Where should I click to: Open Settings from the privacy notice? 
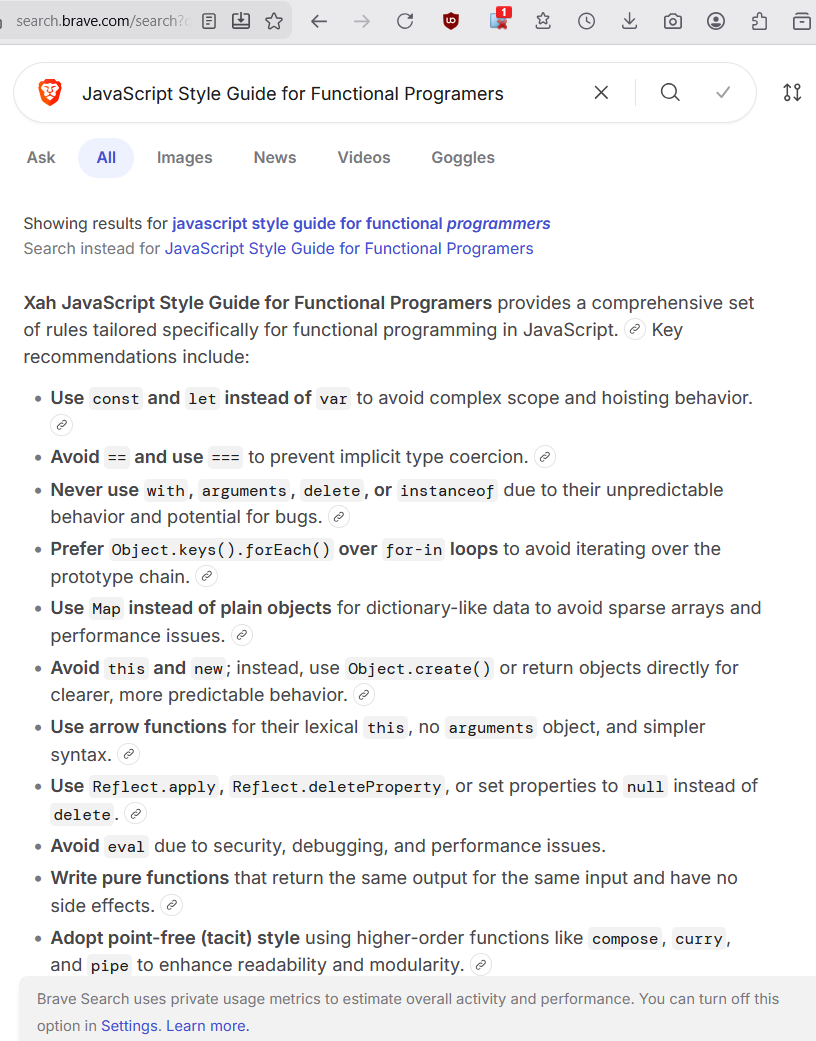click(129, 1025)
